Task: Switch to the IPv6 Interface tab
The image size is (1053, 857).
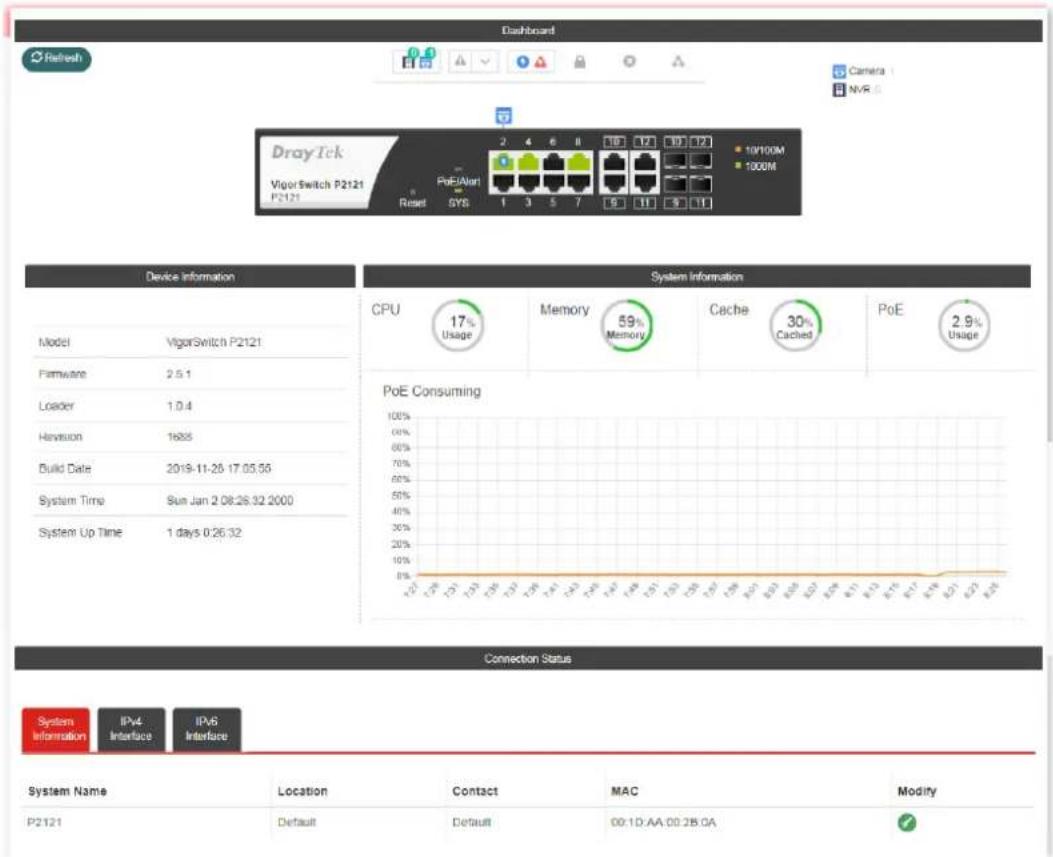Action: click(x=207, y=729)
